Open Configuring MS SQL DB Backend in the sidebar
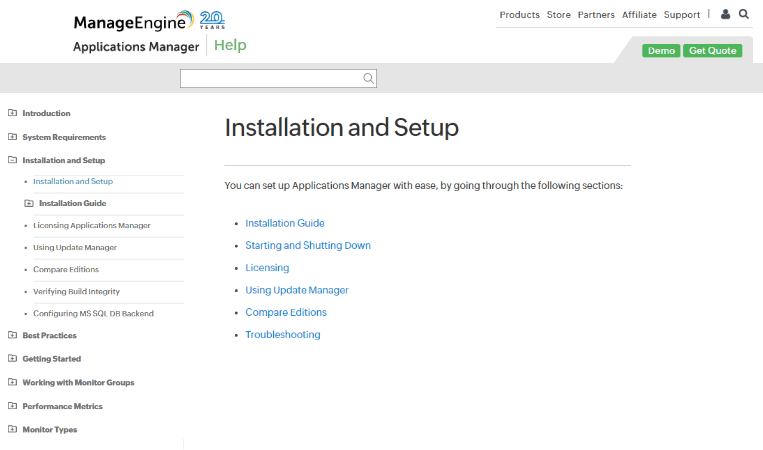This screenshot has width=763, height=450. click(93, 313)
